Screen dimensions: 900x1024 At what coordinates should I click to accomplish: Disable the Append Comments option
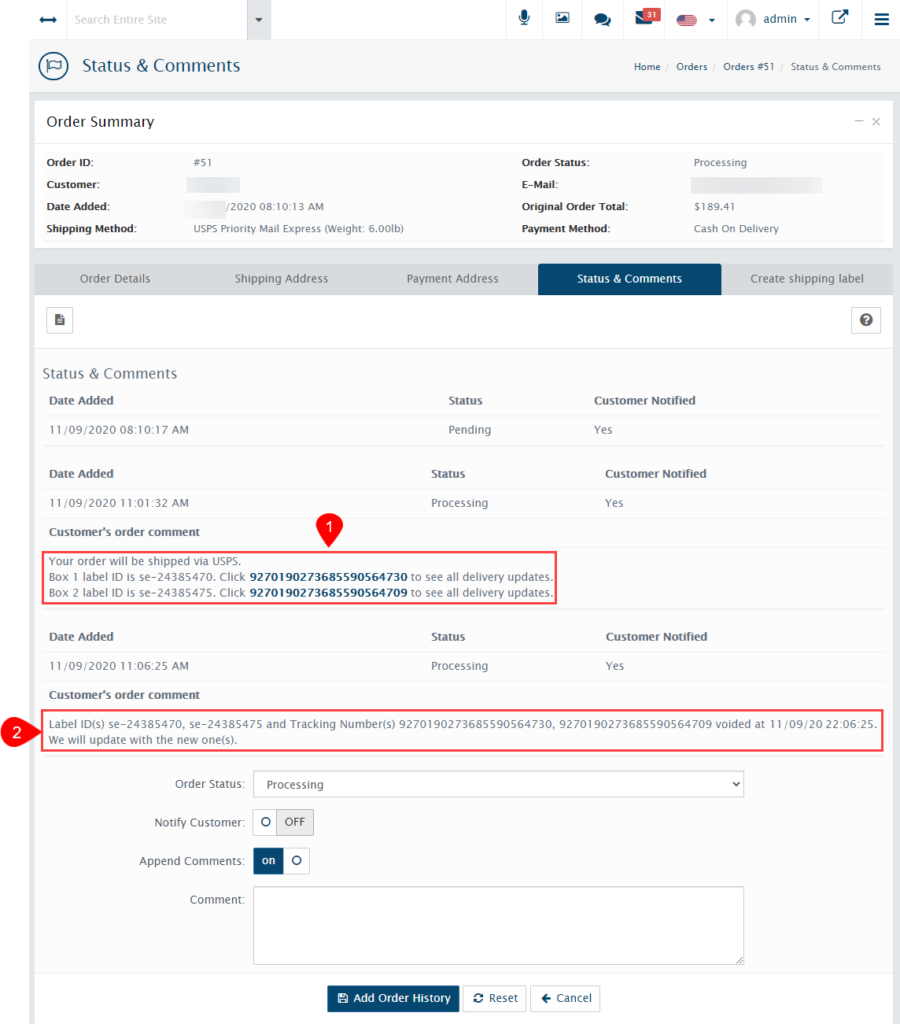(296, 860)
